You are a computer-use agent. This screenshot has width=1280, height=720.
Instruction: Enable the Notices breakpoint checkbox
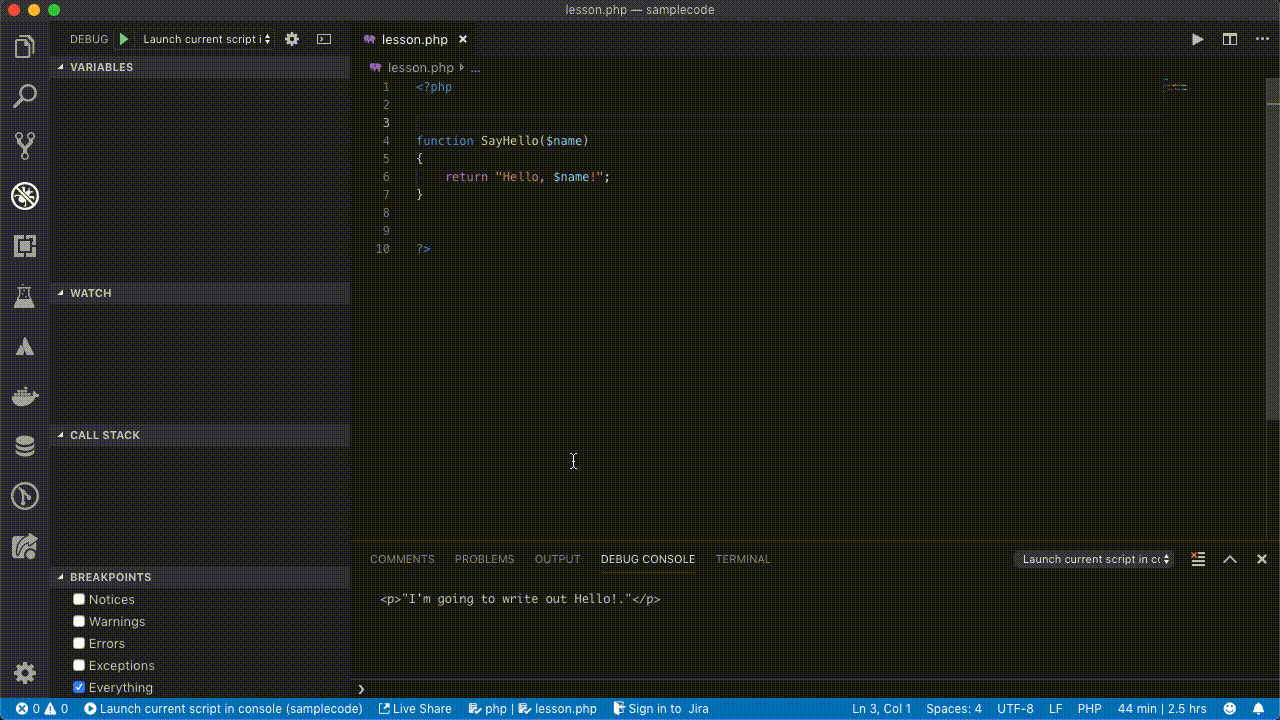79,599
